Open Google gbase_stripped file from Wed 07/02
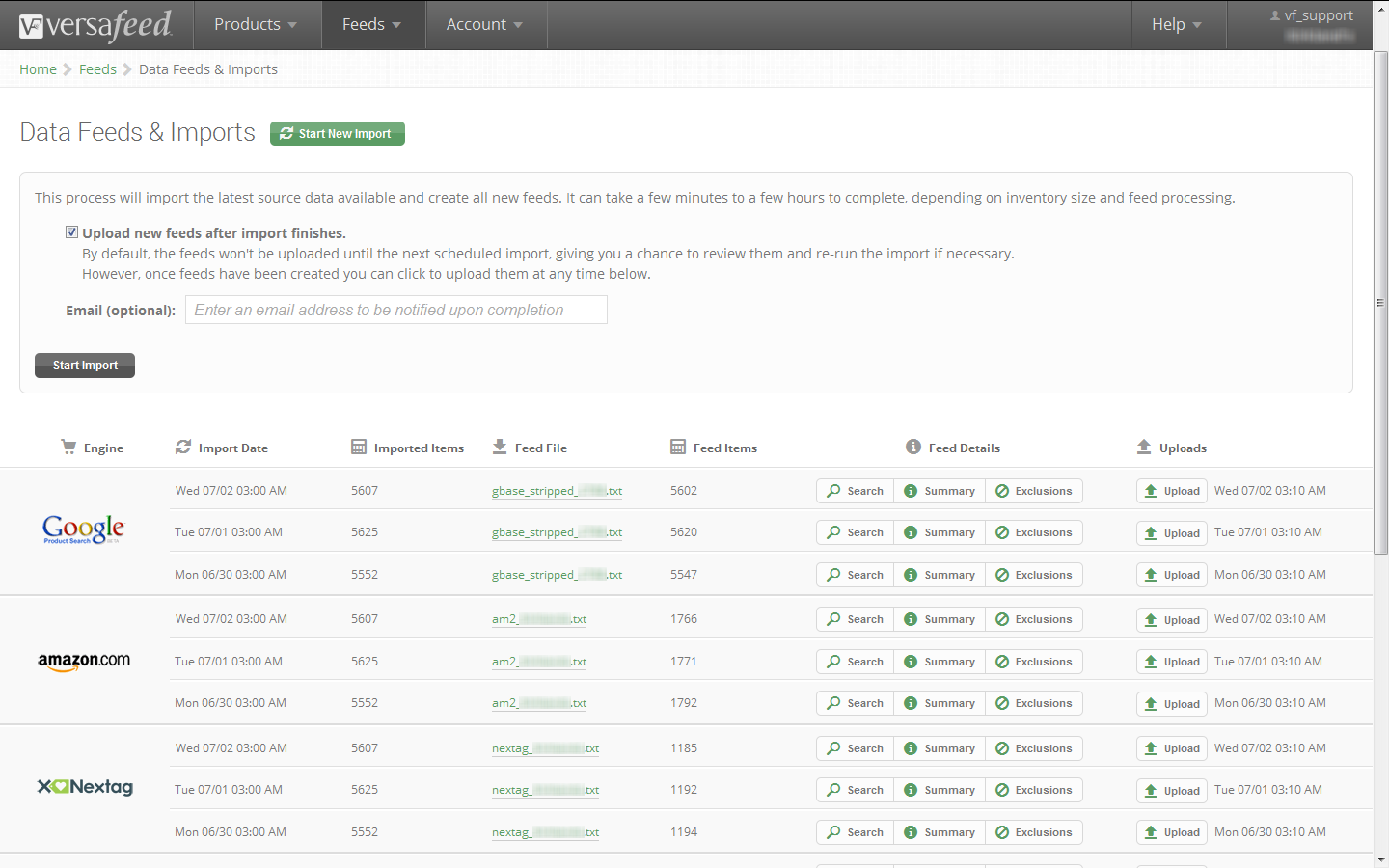This screenshot has width=1389, height=868. click(557, 491)
